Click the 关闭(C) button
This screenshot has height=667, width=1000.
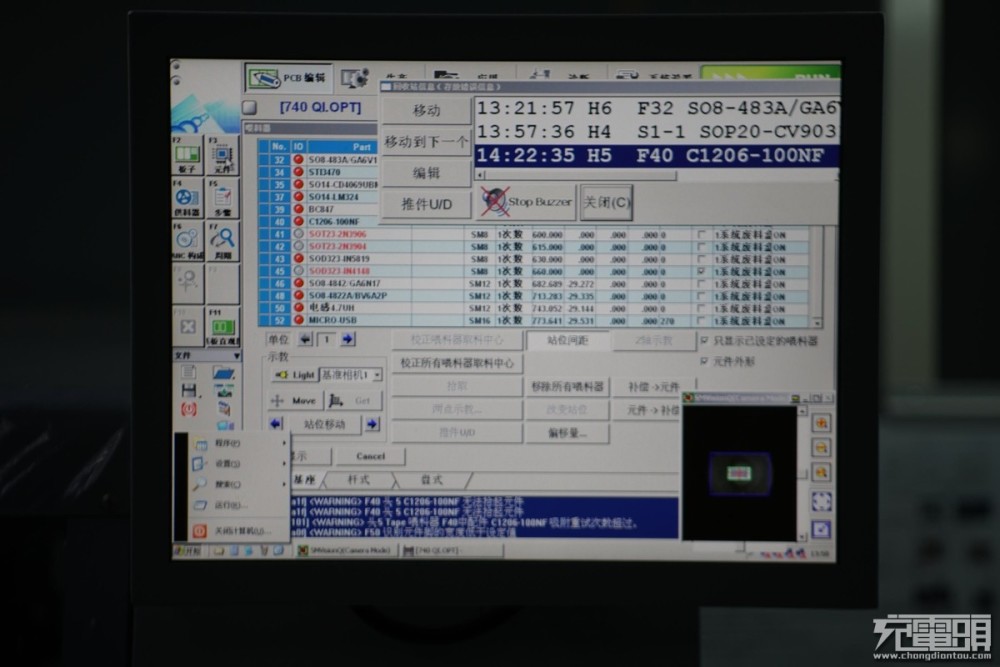tap(607, 203)
